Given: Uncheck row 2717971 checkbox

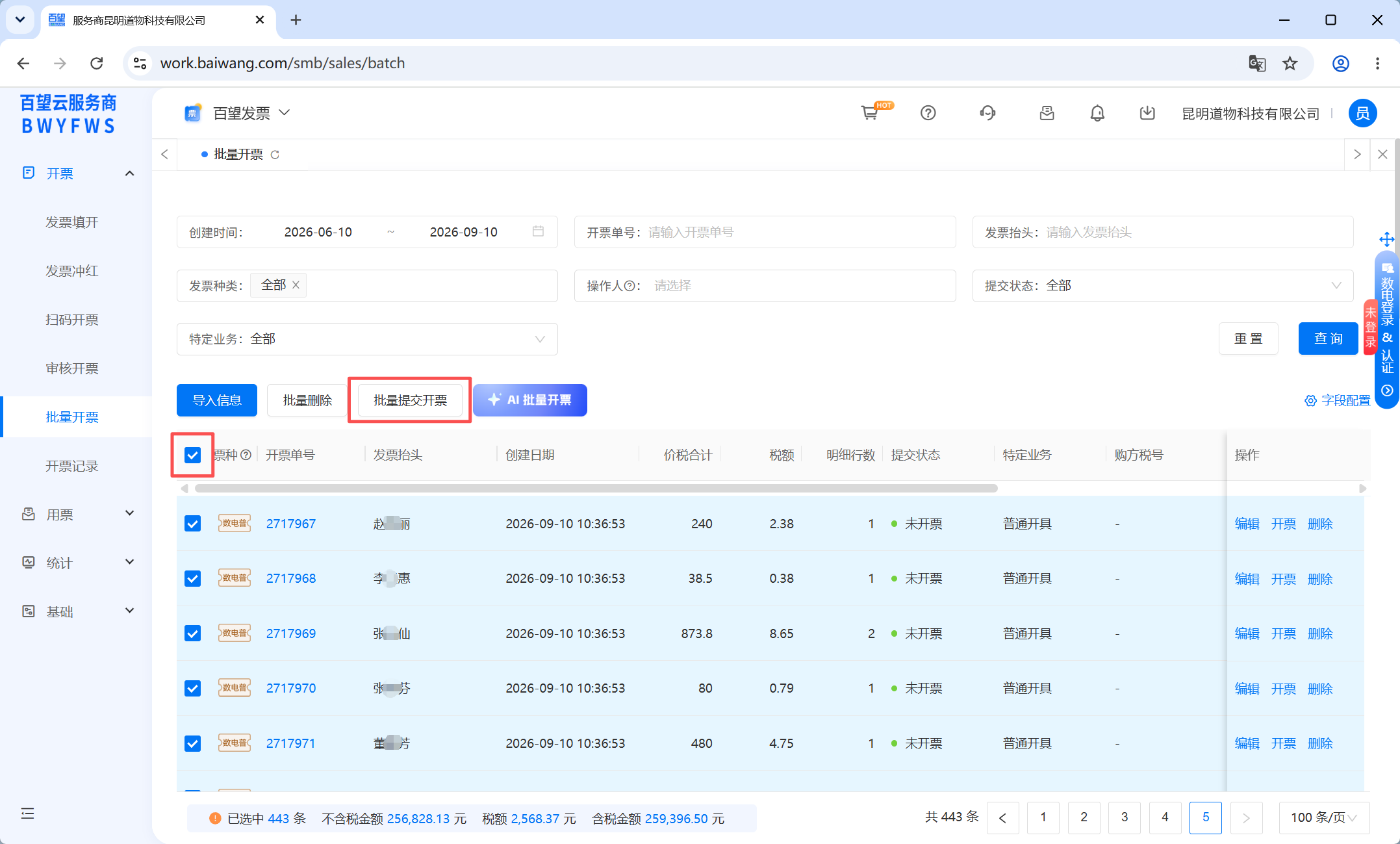Looking at the screenshot, I should [x=192, y=743].
